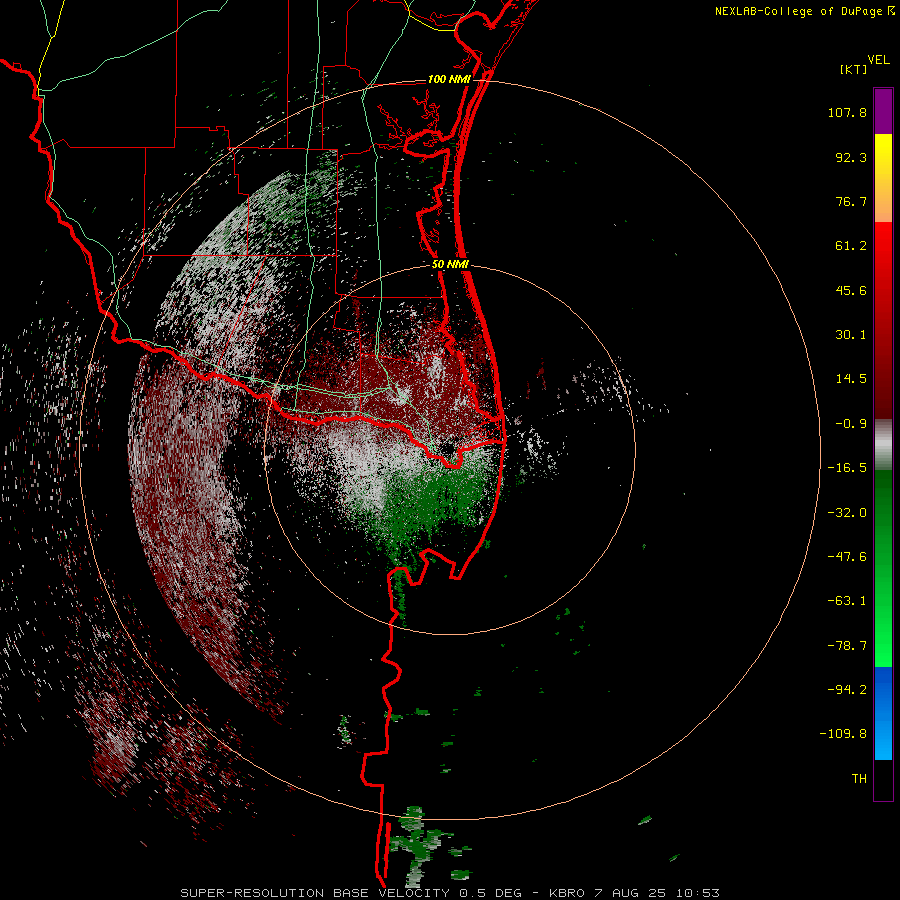900x900 pixels.
Task: Click the 14.5 legend value
Action: 851,379
